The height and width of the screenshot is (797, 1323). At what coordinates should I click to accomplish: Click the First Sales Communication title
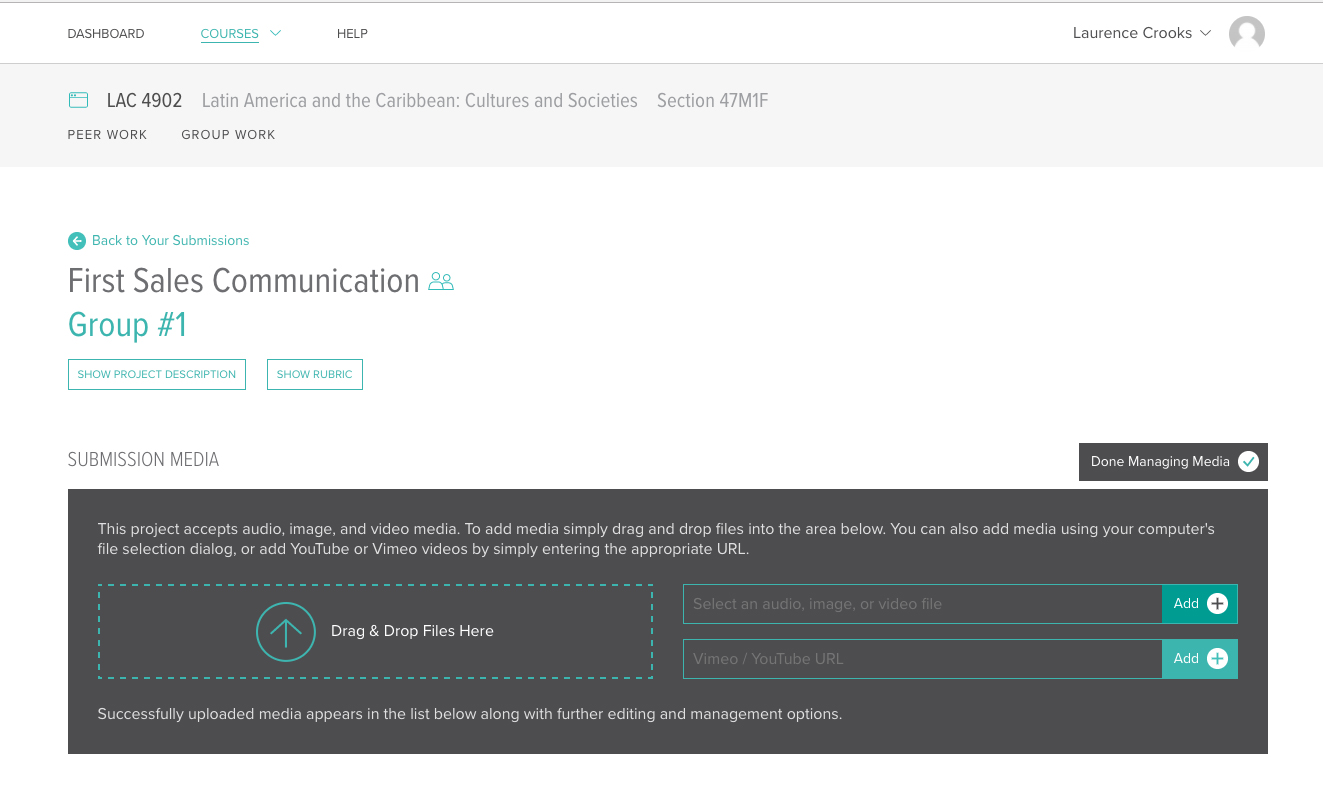pyautogui.click(x=244, y=281)
